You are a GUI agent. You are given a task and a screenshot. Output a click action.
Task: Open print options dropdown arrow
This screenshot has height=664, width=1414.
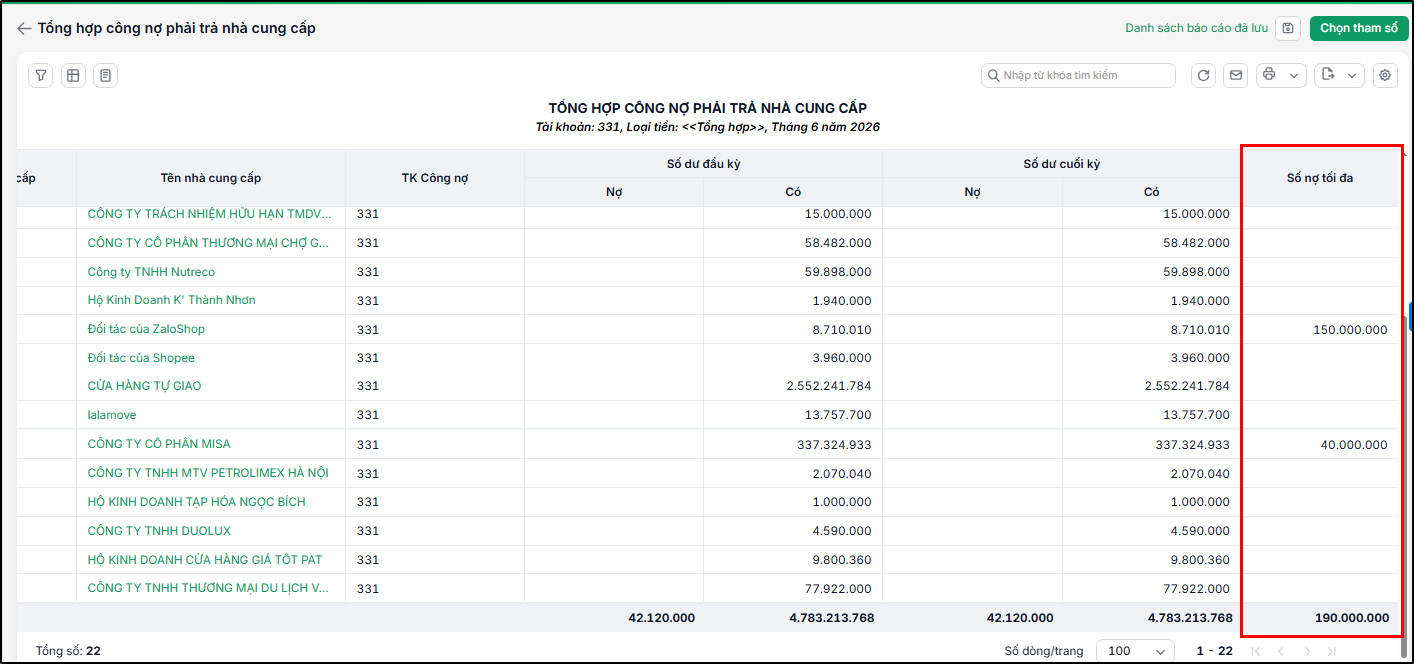coord(1295,75)
